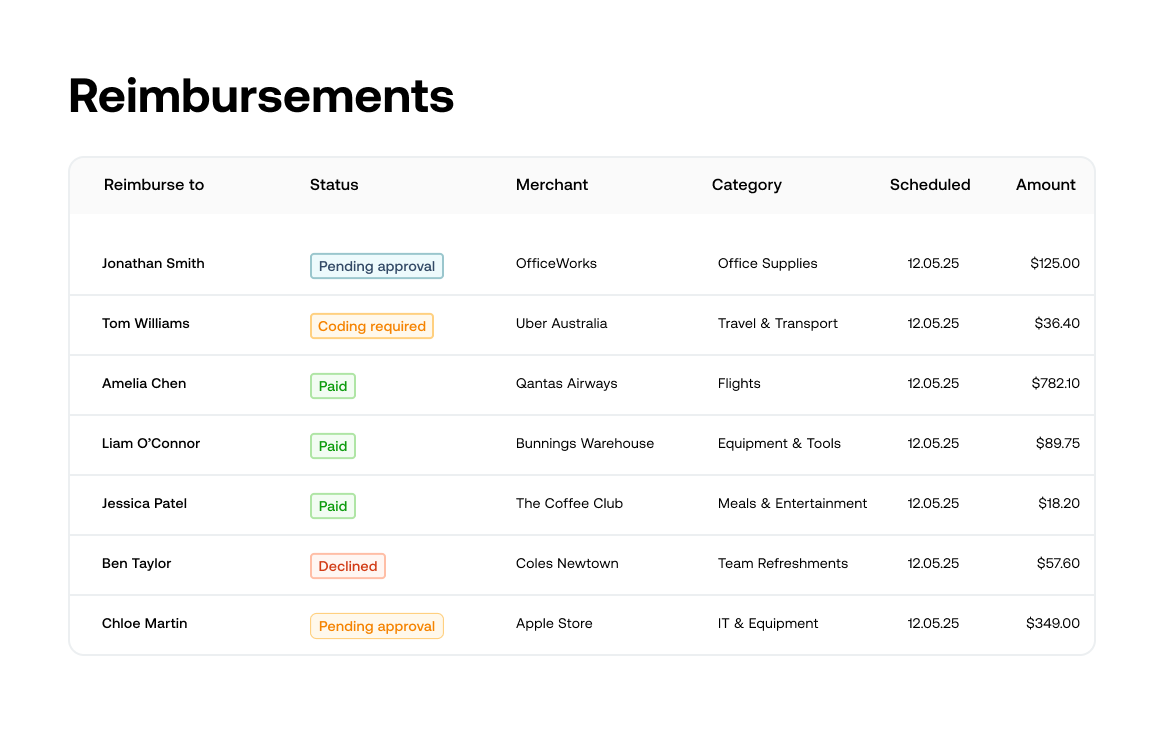Screen dimensions: 1174x742
Task: Click Chloe Martin's Pending approval status badge
Action: 377,626
